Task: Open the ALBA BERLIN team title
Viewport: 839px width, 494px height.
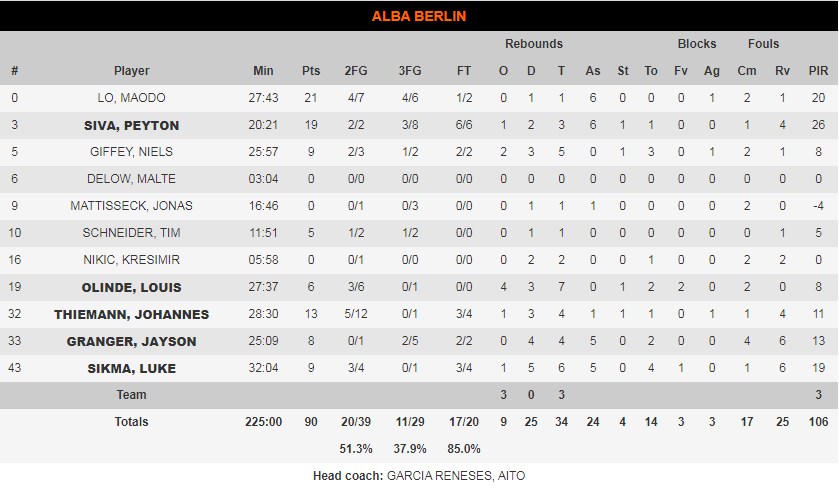Action: click(419, 16)
